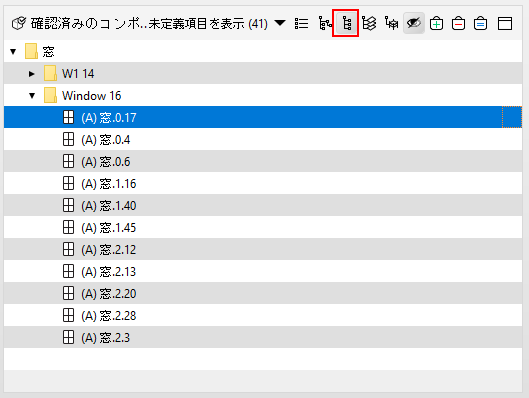
Task: Select item (A) 窓.2.12
Action: [263, 249]
